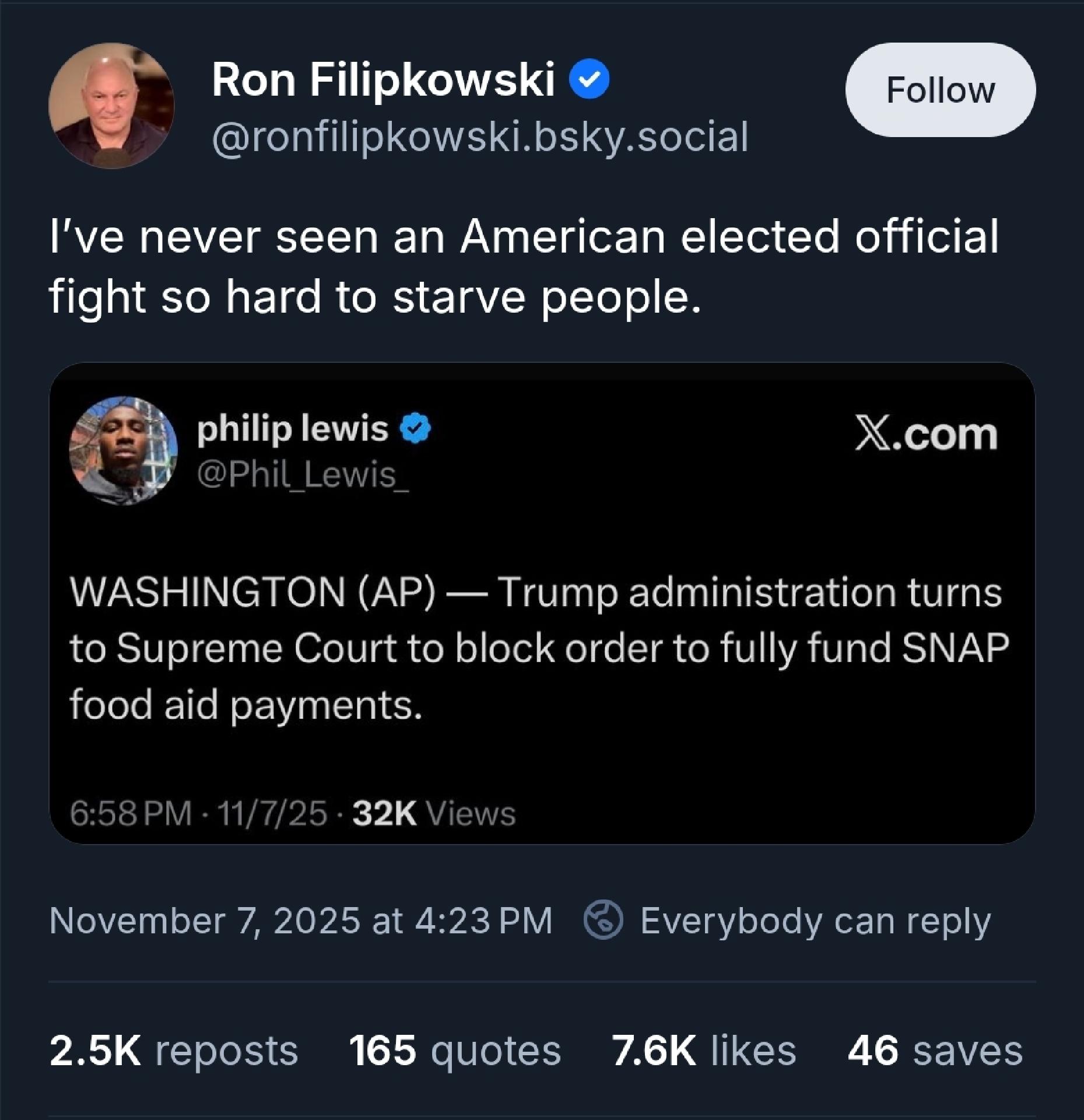Click the 32K Views count
The height and width of the screenshot is (1120, 1084).
(x=434, y=813)
